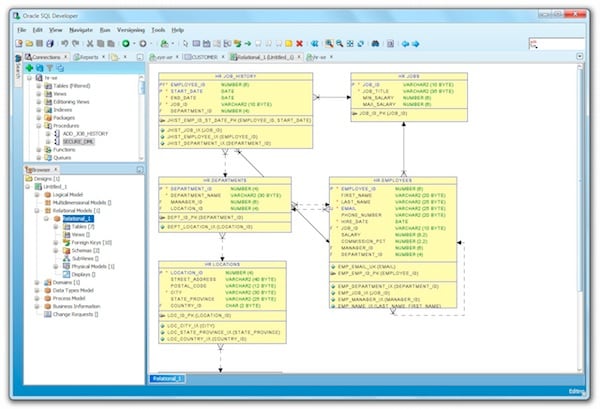
Task: Click the Zoom In magnifier icon
Action: tap(329, 44)
